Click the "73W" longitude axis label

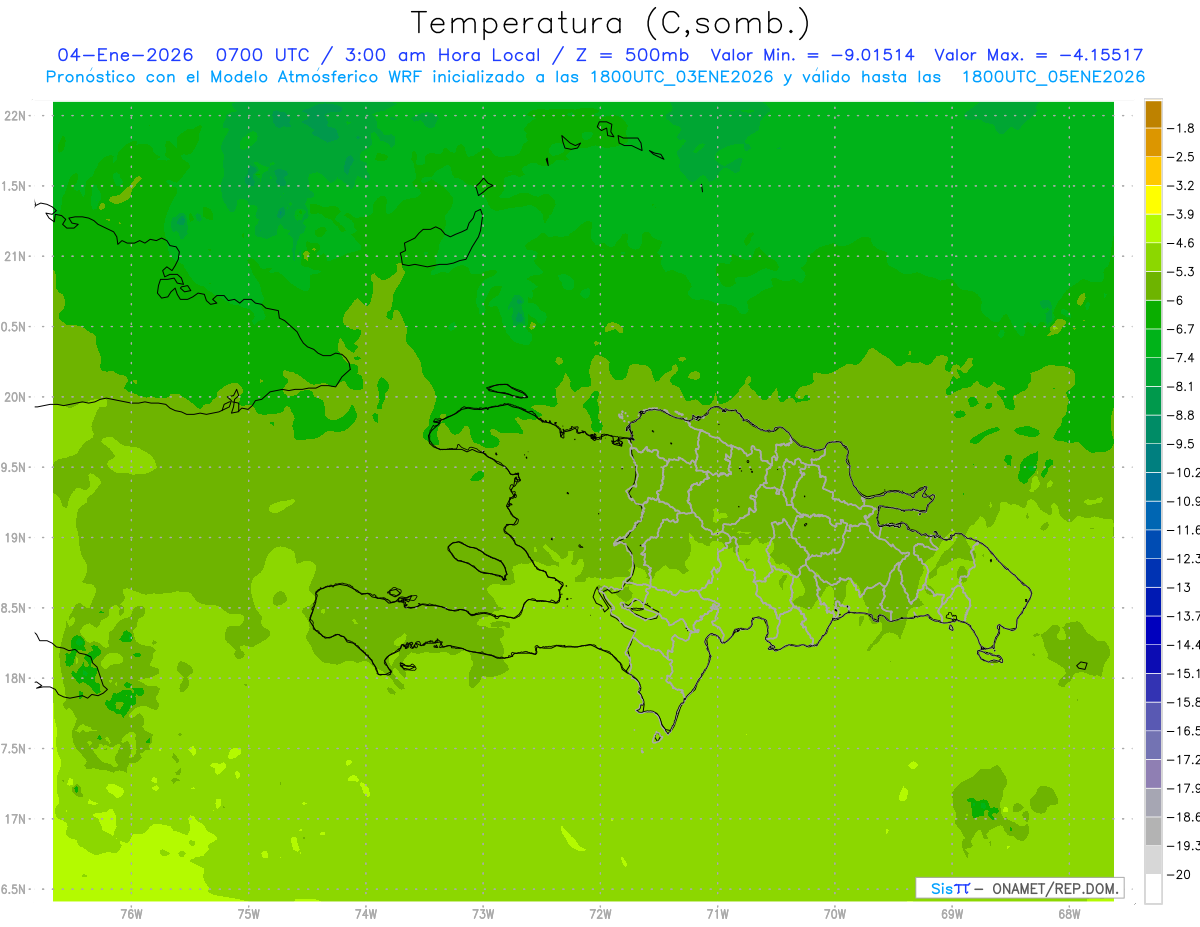coord(483,914)
